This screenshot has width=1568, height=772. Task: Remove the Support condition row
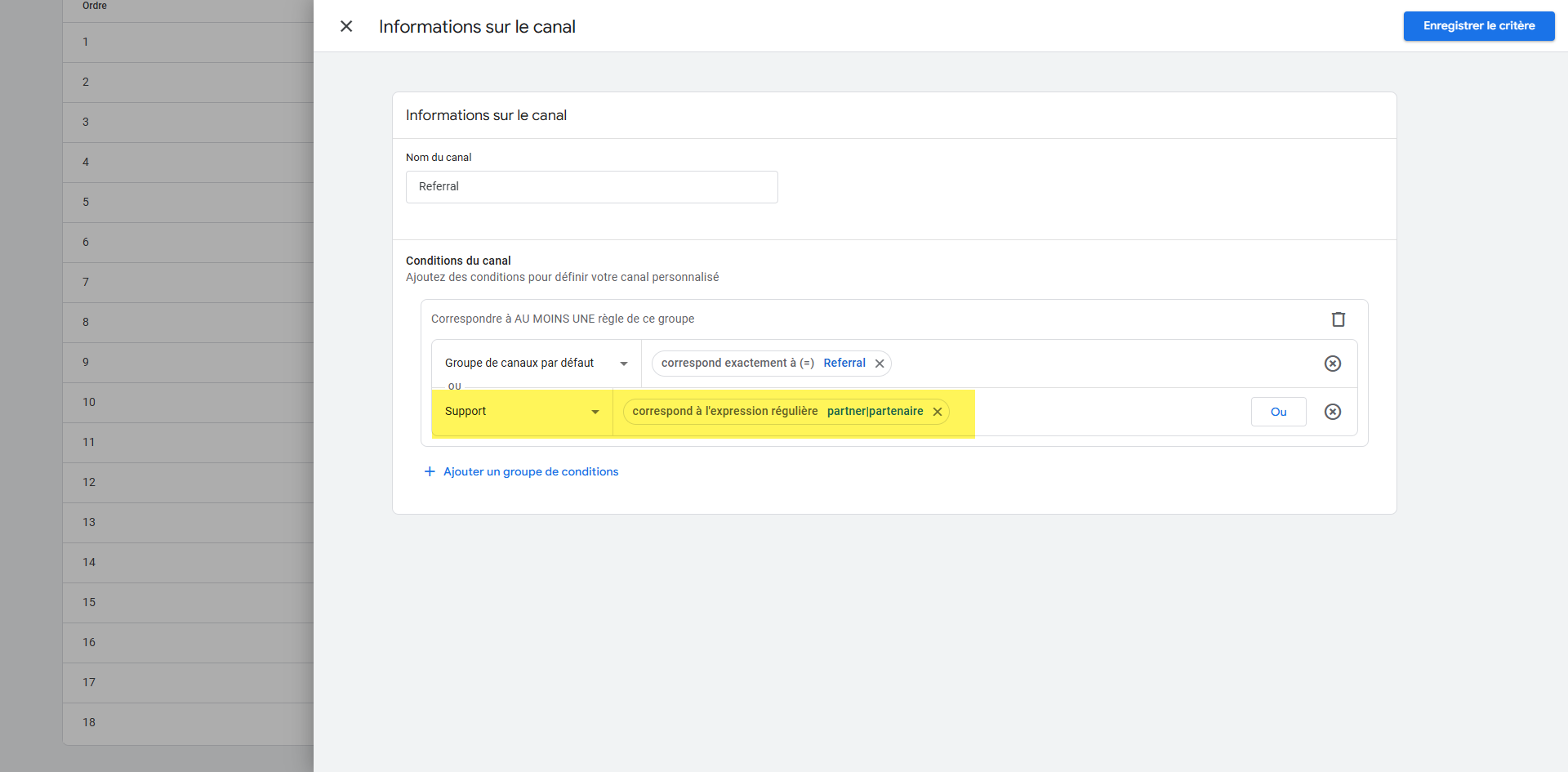pos(1332,412)
